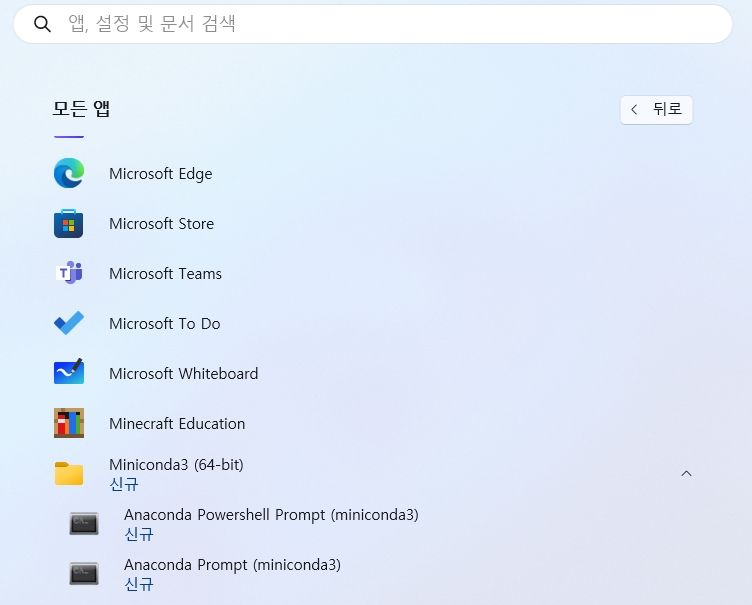The height and width of the screenshot is (605, 752).
Task: Launch Microsoft Store via its icon
Action: click(x=69, y=224)
